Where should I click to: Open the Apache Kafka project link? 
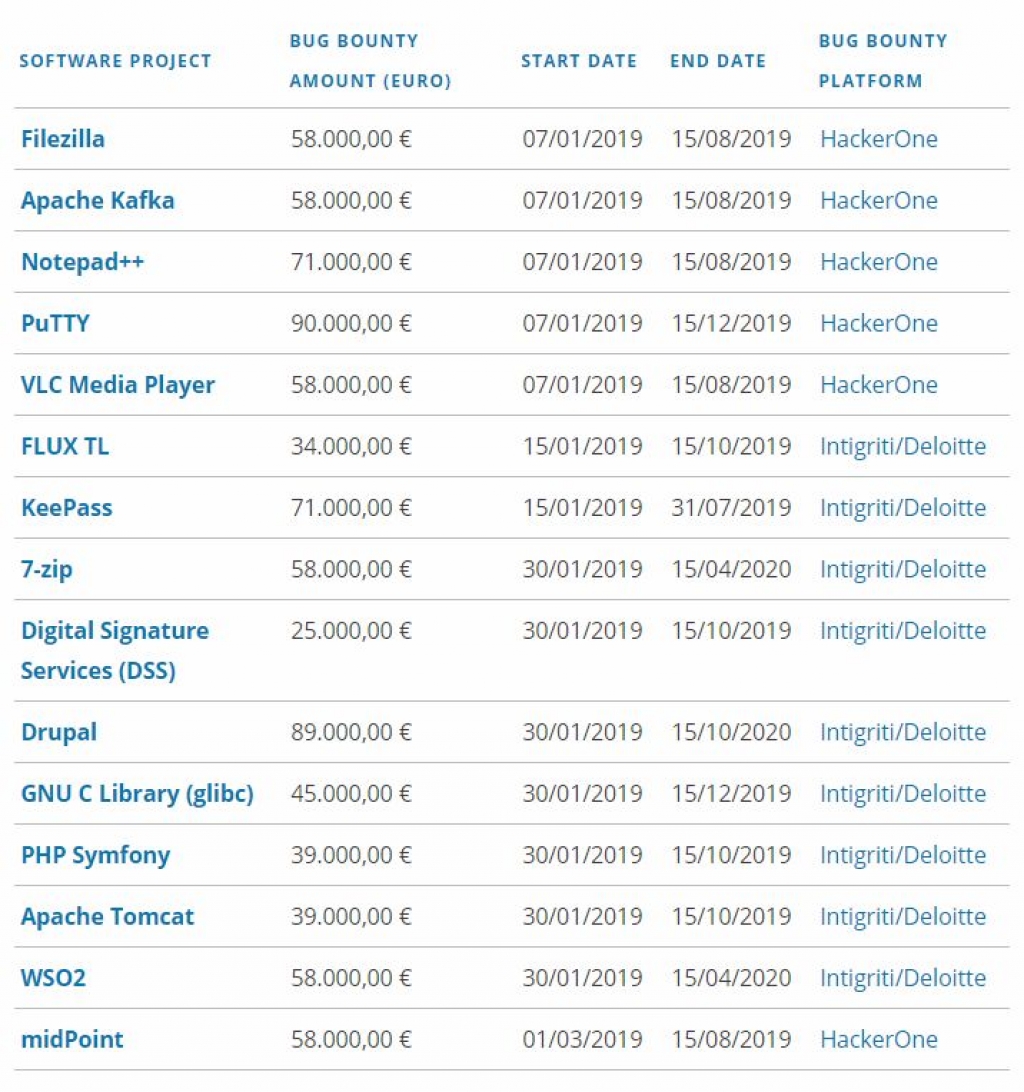(x=98, y=201)
